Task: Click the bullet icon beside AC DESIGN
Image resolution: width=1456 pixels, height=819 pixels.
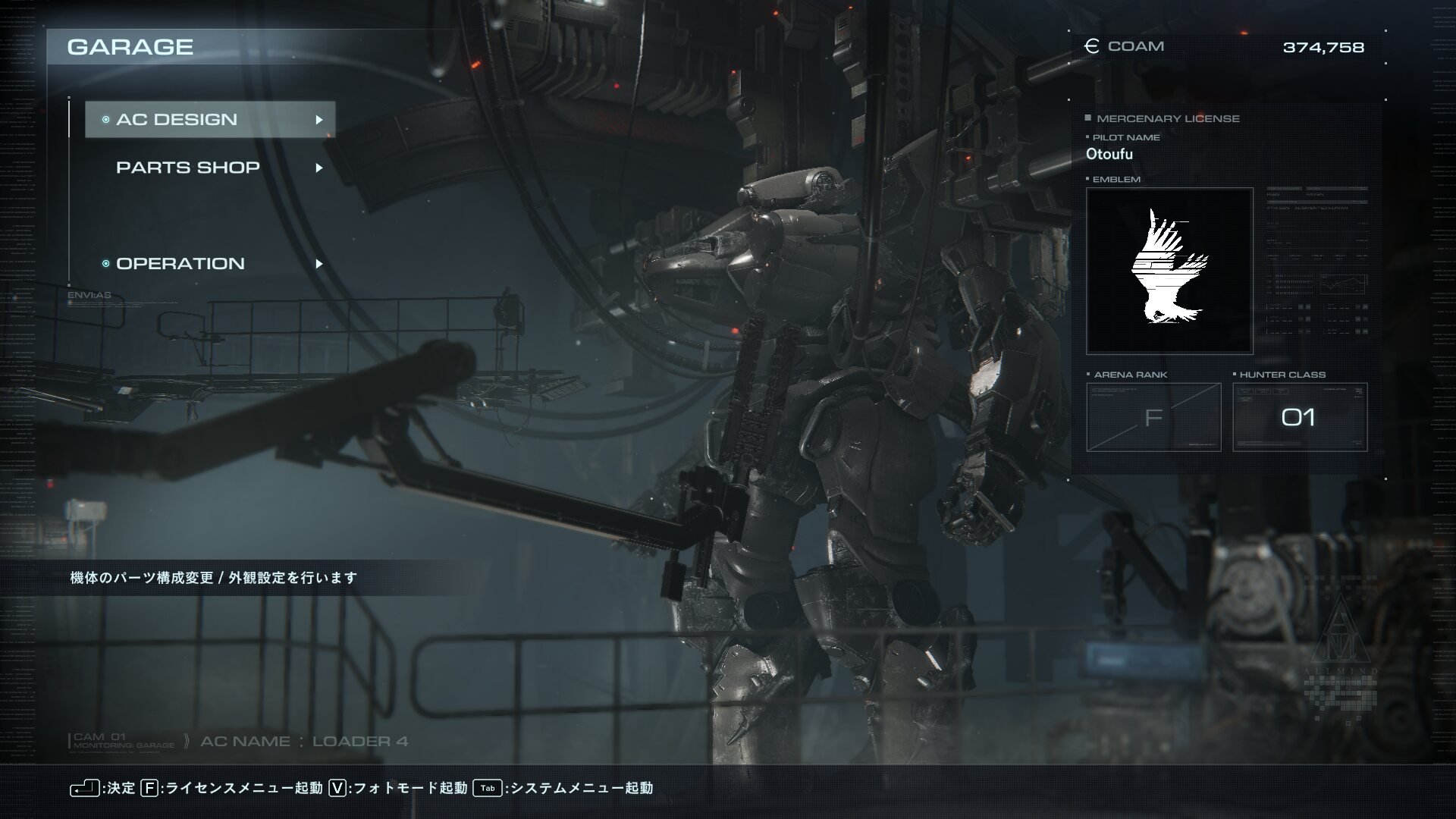Action: pos(105,120)
